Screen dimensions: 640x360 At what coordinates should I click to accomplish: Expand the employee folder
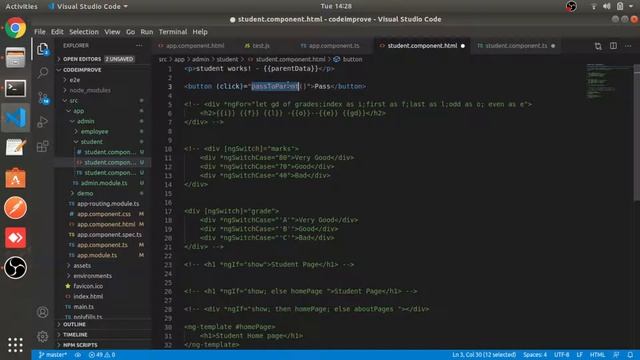(x=94, y=131)
